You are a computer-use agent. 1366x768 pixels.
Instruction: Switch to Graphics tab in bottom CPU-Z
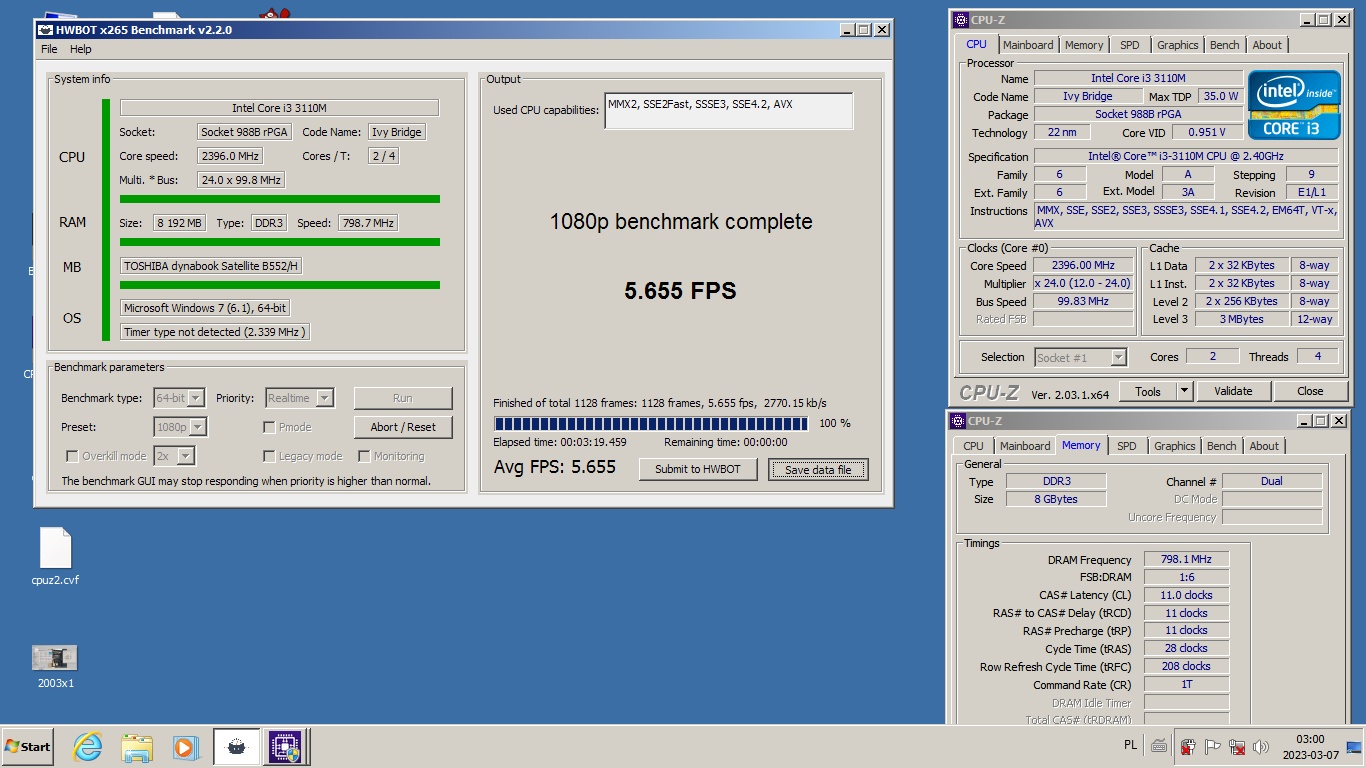[x=1174, y=446]
